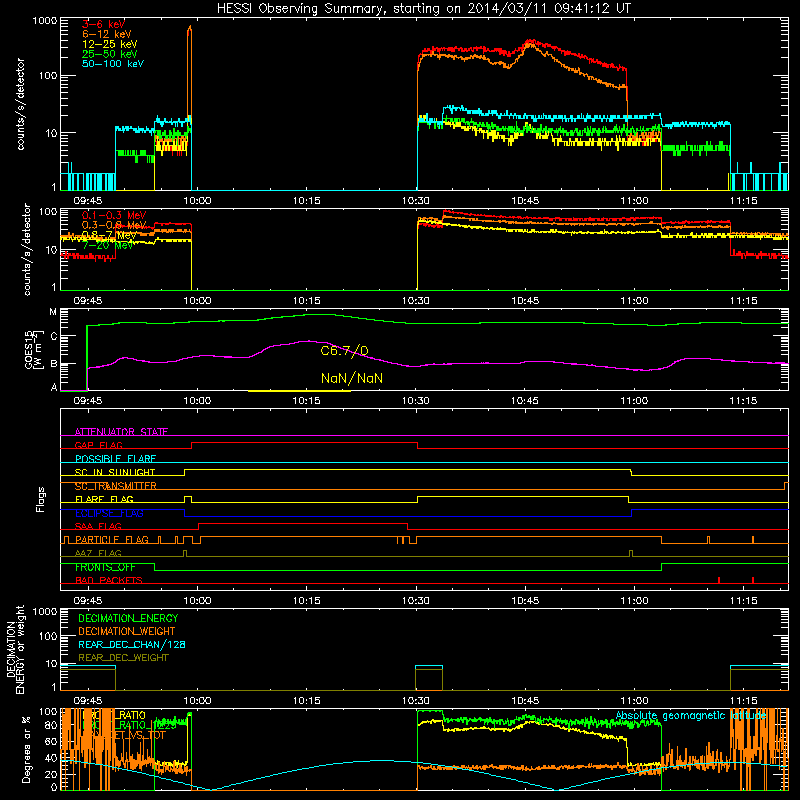
Task: Click the C6.7/D flare class annotation
Action: pyautogui.click(x=344, y=351)
